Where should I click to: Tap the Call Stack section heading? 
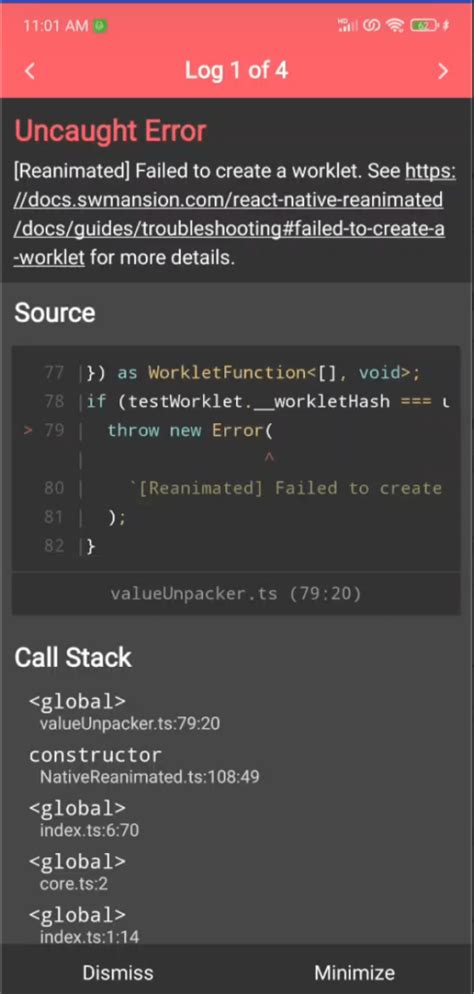[x=73, y=658]
